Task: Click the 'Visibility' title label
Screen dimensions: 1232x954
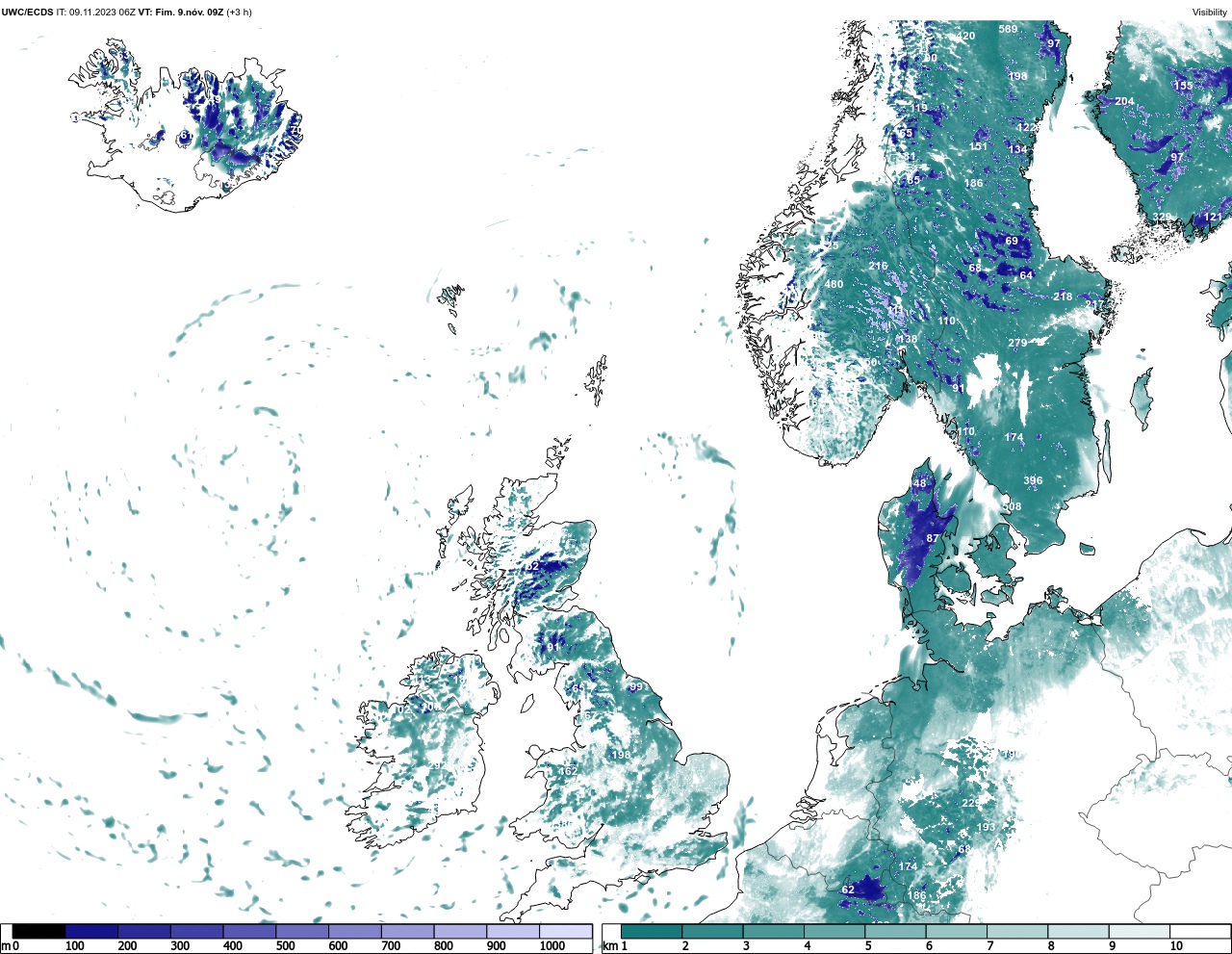Action: pyautogui.click(x=1210, y=13)
